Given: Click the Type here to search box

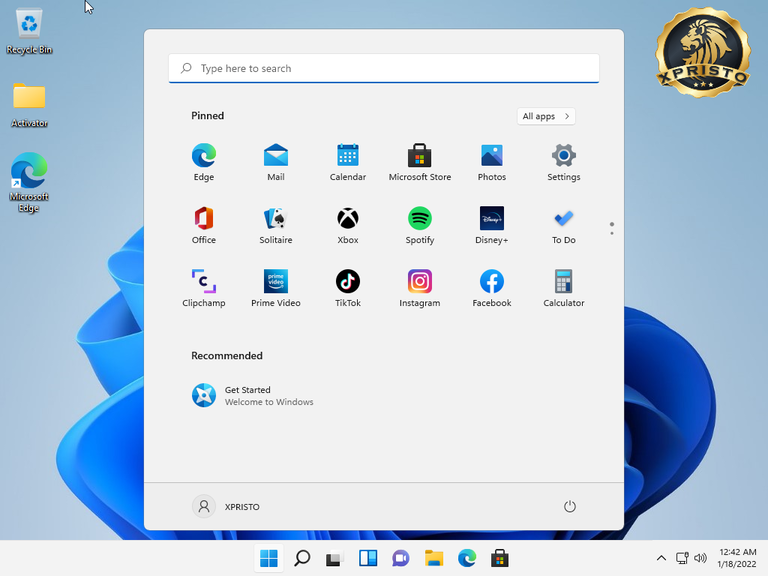Looking at the screenshot, I should (384, 68).
